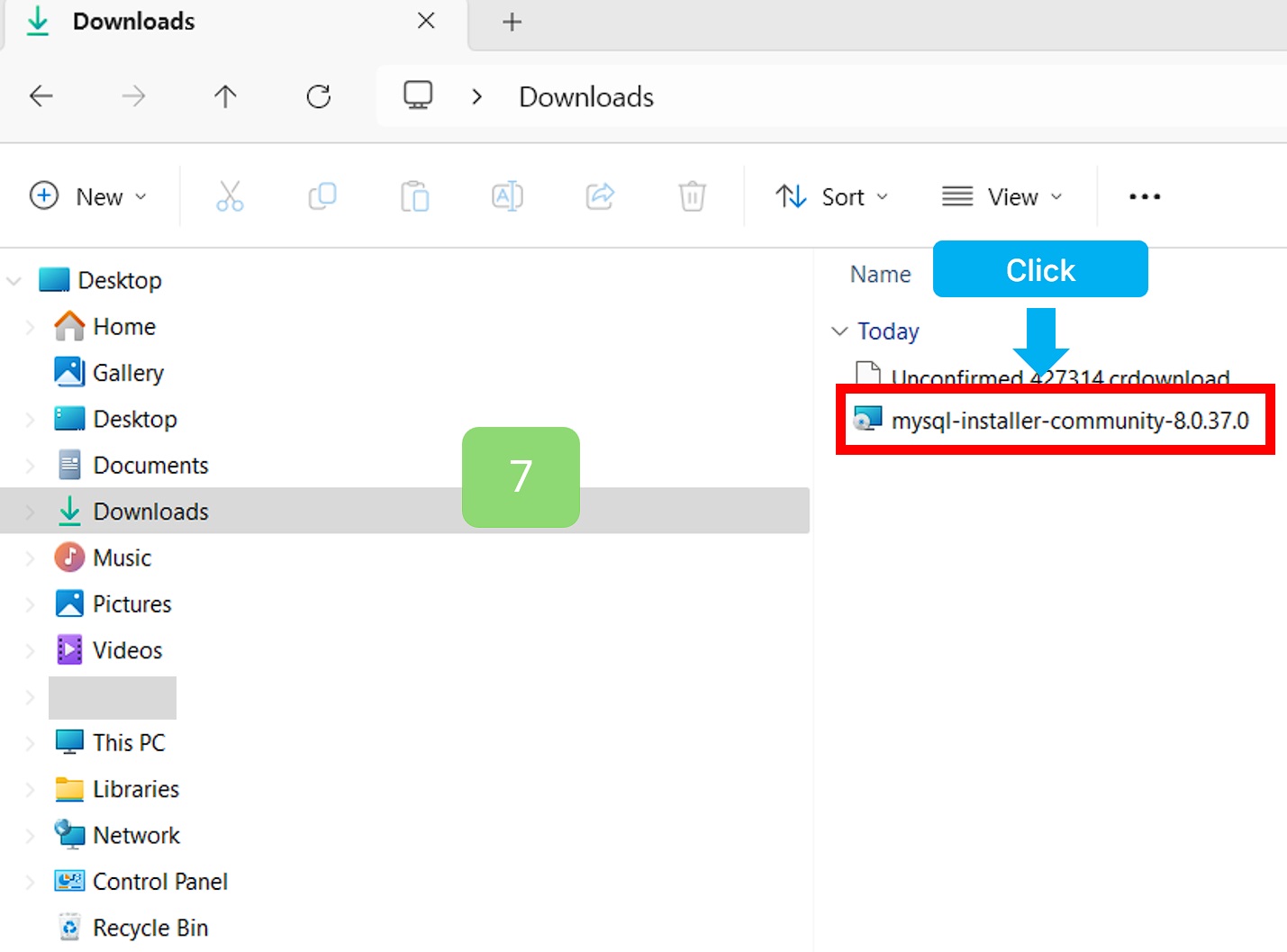Refresh the Downloads folder
This screenshot has height=952, width=1287.
[x=319, y=95]
